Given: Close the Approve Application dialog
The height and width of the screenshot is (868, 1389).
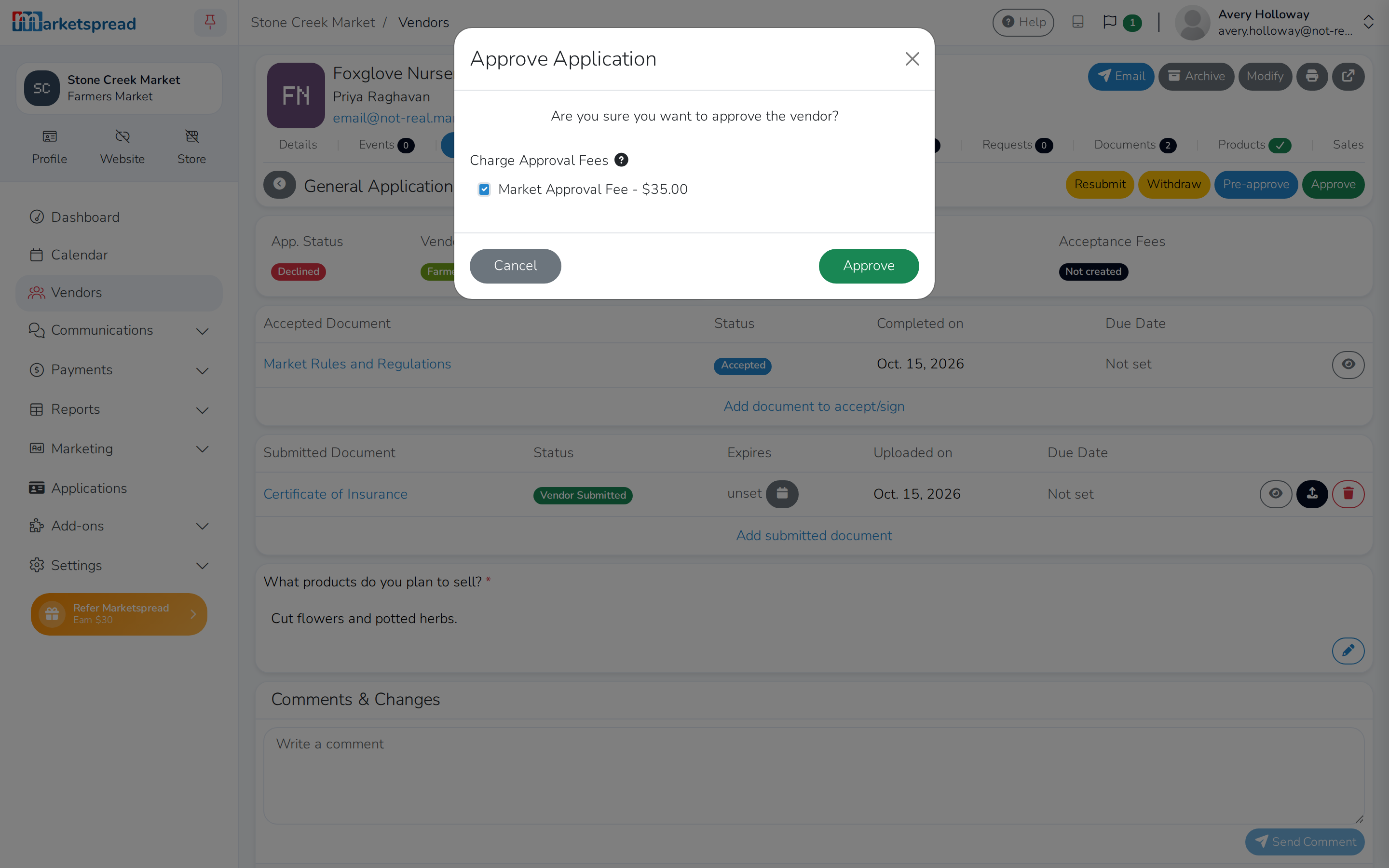Looking at the screenshot, I should (x=912, y=59).
